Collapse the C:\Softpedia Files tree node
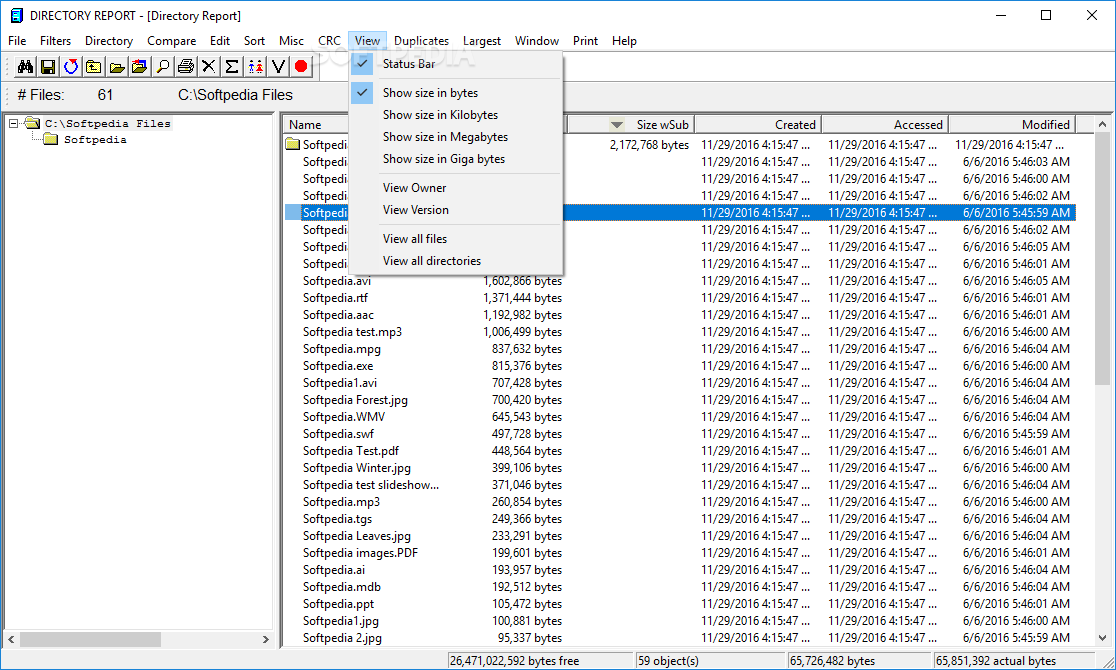This screenshot has height=670, width=1116. (13, 124)
